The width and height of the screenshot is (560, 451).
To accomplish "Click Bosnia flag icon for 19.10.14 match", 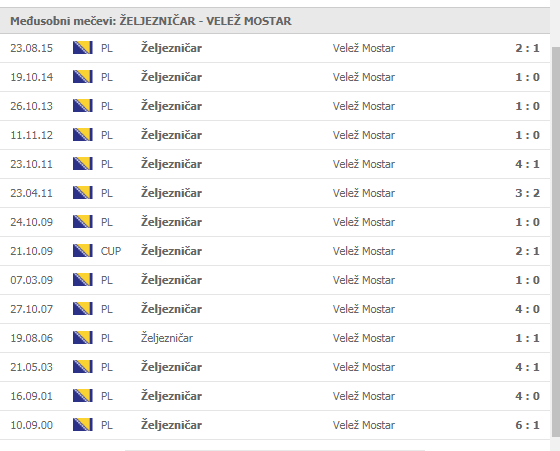I will click(x=82, y=77).
